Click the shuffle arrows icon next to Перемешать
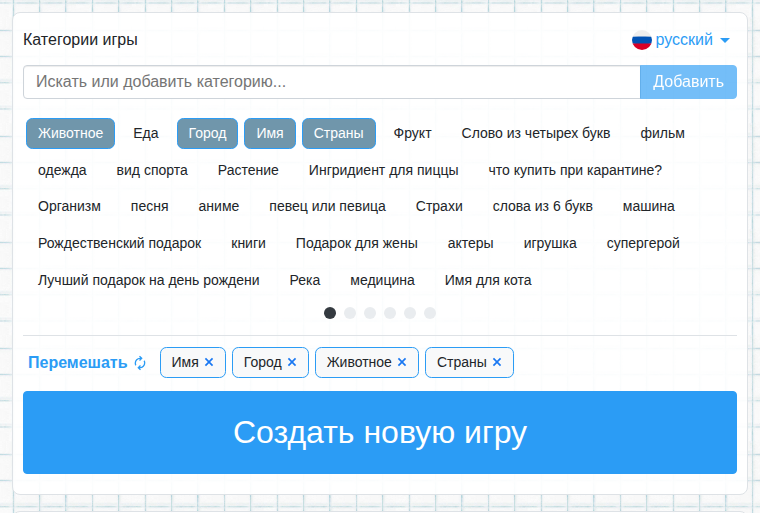The width and height of the screenshot is (760, 513). (140, 363)
